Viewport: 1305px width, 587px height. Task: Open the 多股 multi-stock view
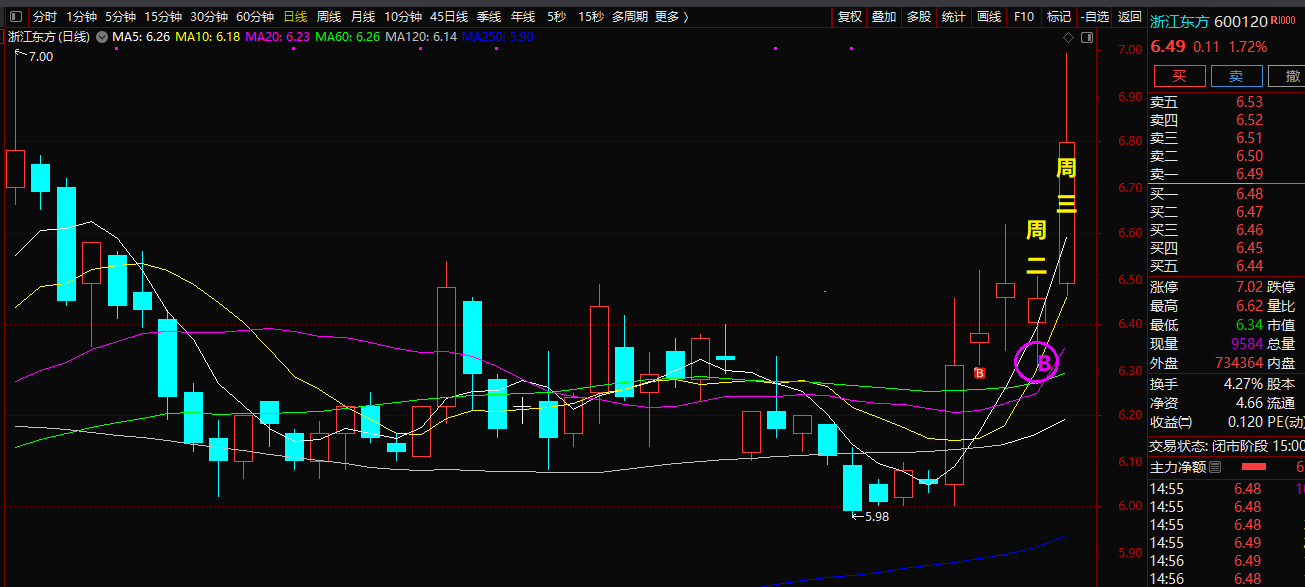tap(919, 17)
